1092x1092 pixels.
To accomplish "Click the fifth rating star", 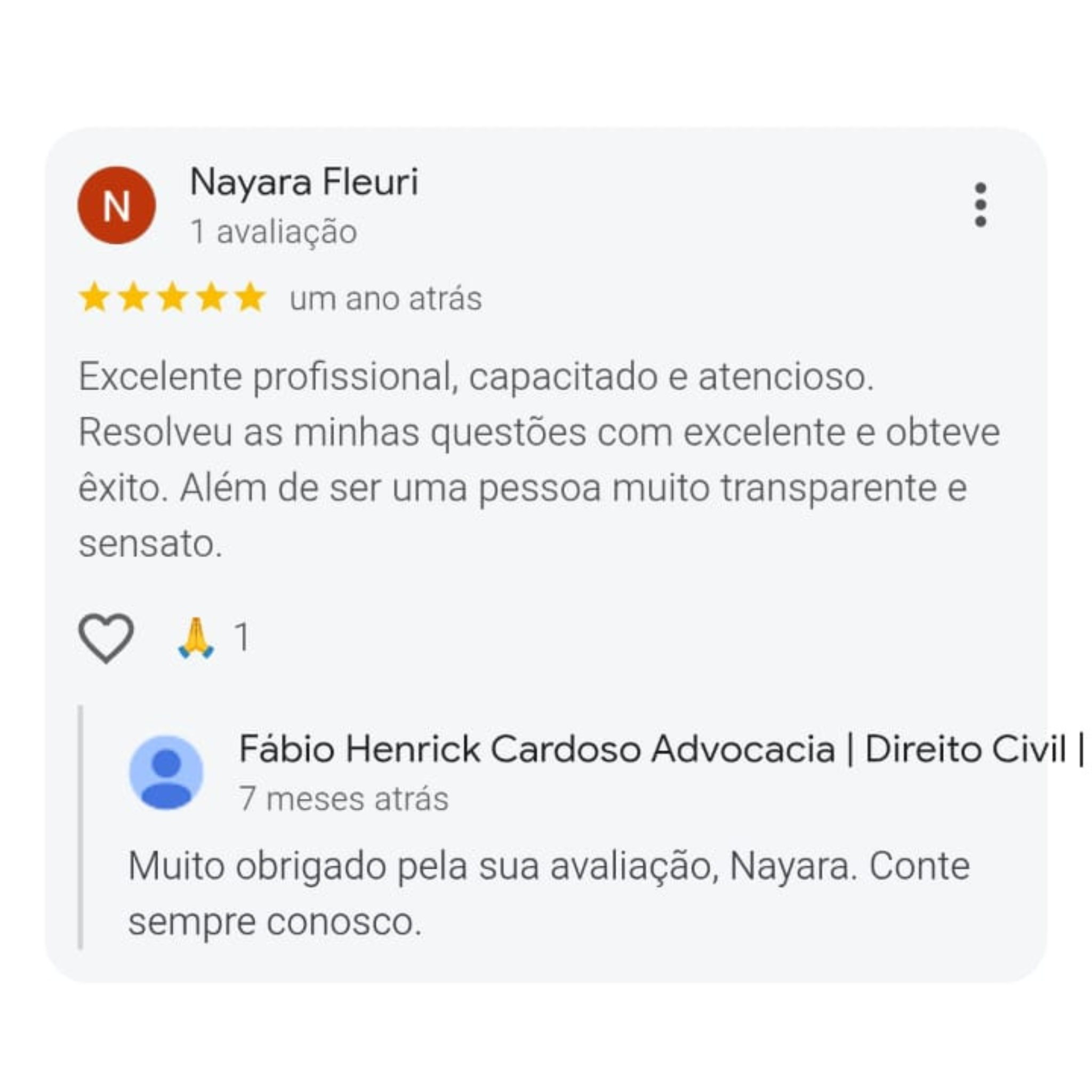I will point(251,298).
